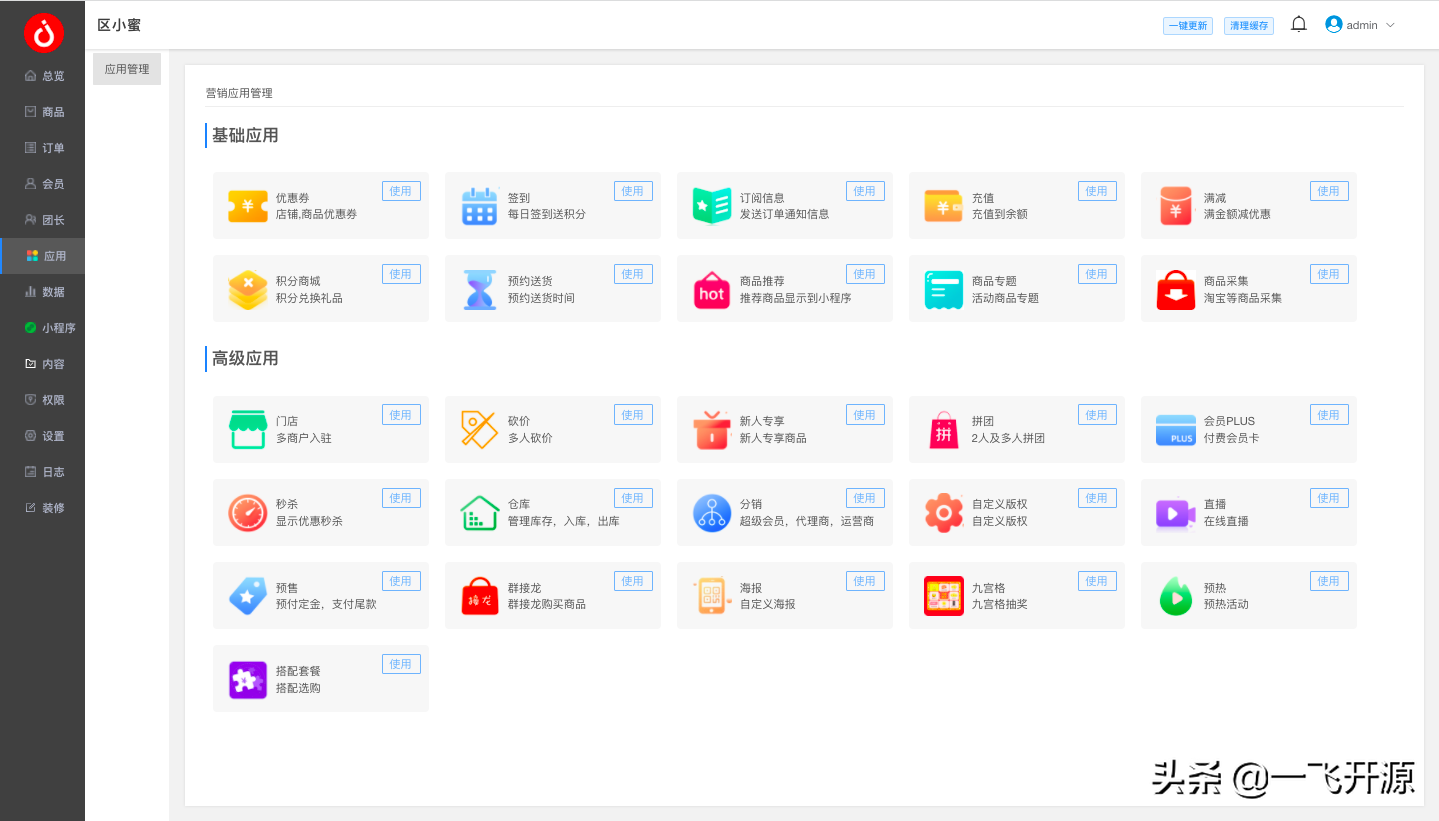The height and width of the screenshot is (821, 1439).
Task: Click the 充值 wallet icon
Action: [943, 206]
